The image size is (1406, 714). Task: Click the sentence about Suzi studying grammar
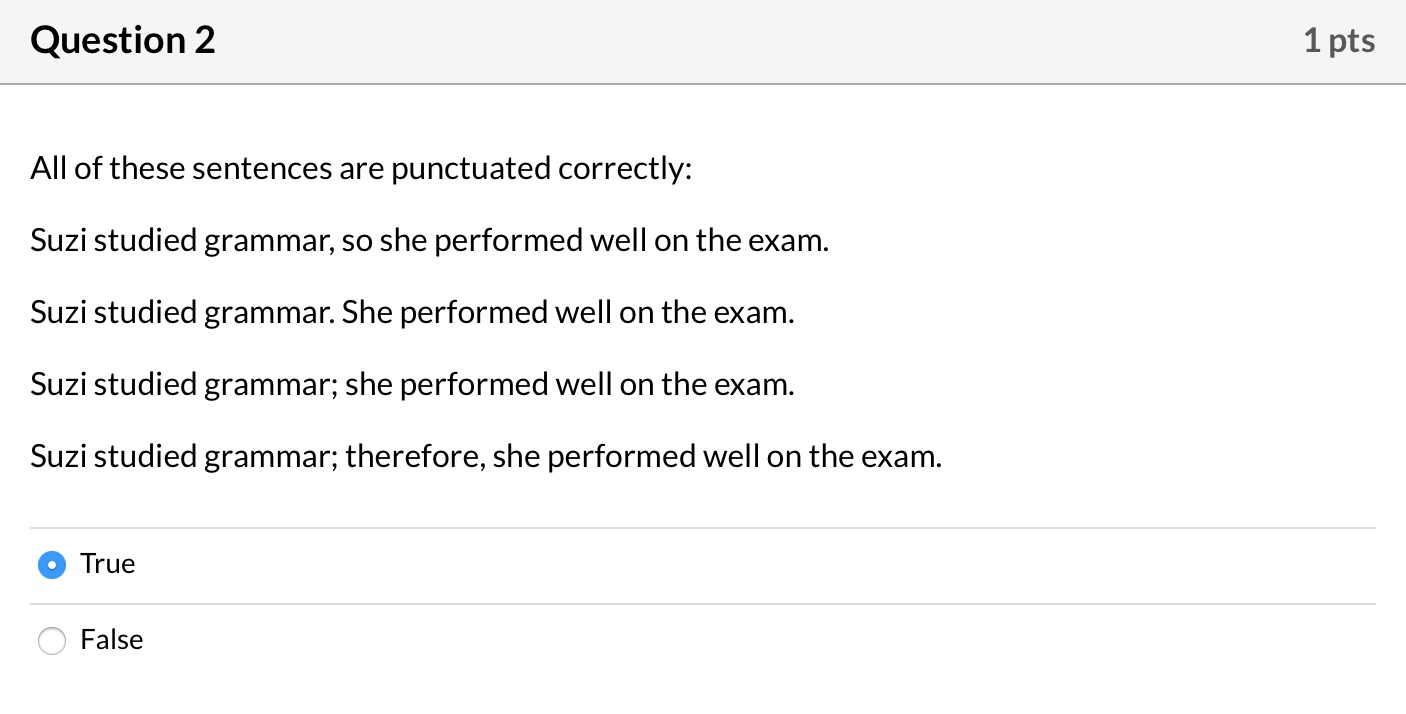pyautogui.click(x=430, y=240)
